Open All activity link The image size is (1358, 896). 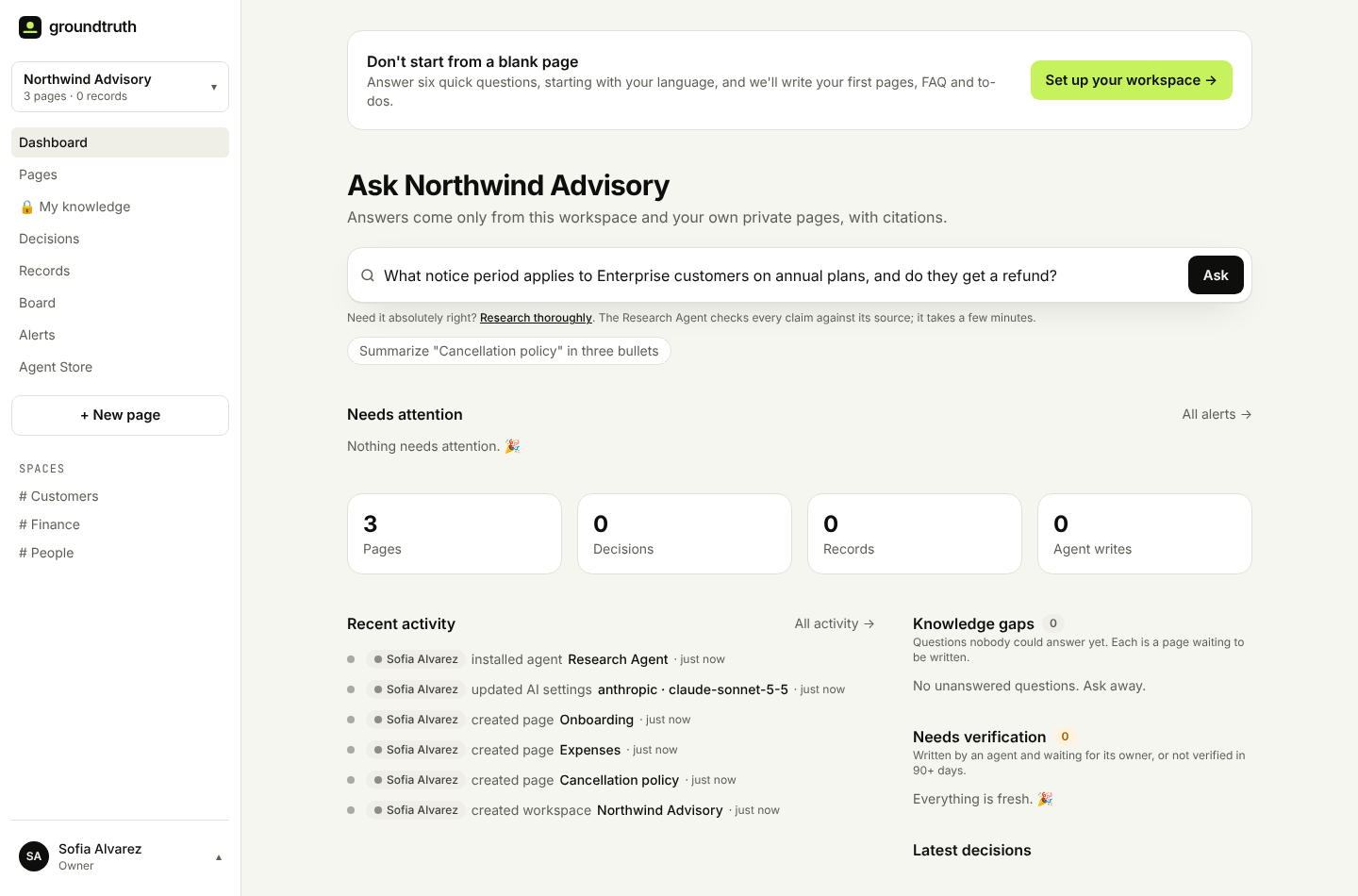click(835, 623)
